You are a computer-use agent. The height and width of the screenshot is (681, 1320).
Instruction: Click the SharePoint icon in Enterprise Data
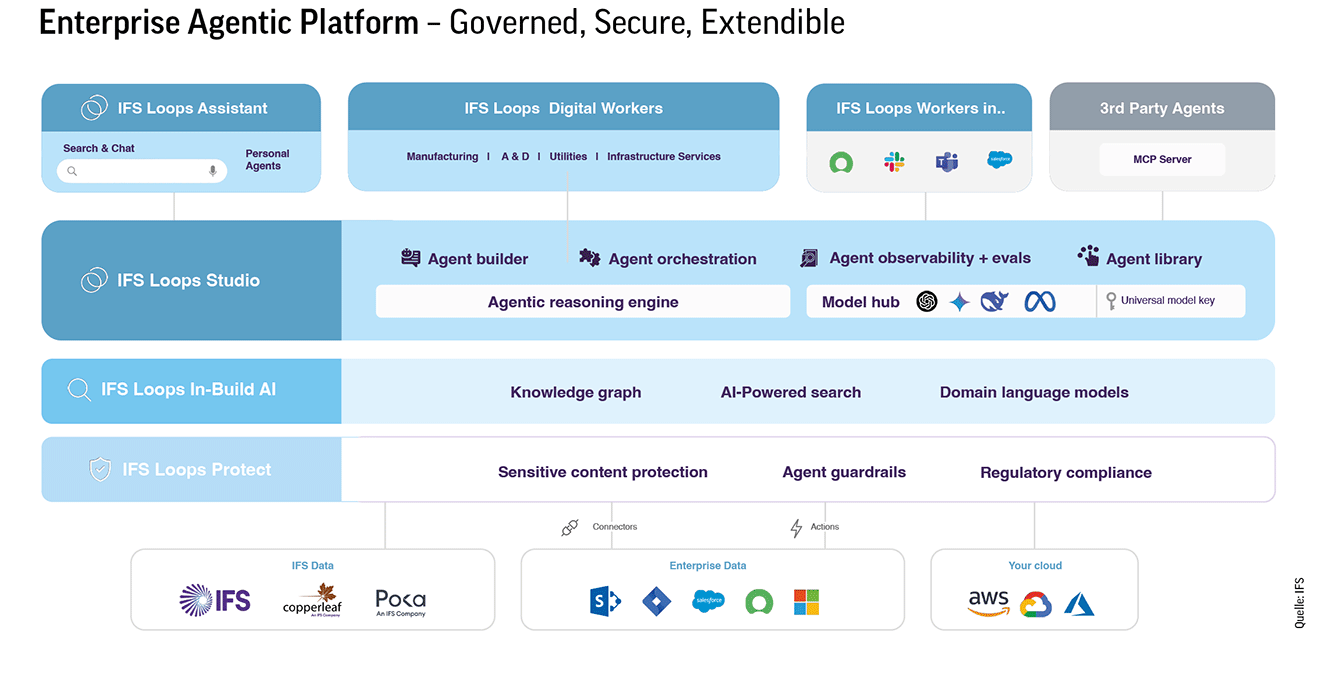[605, 601]
